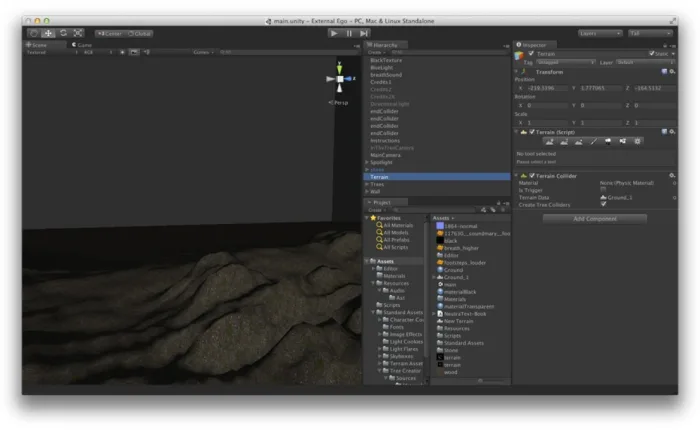Open the Tag dropdown showing Untagged

click(x=566, y=63)
